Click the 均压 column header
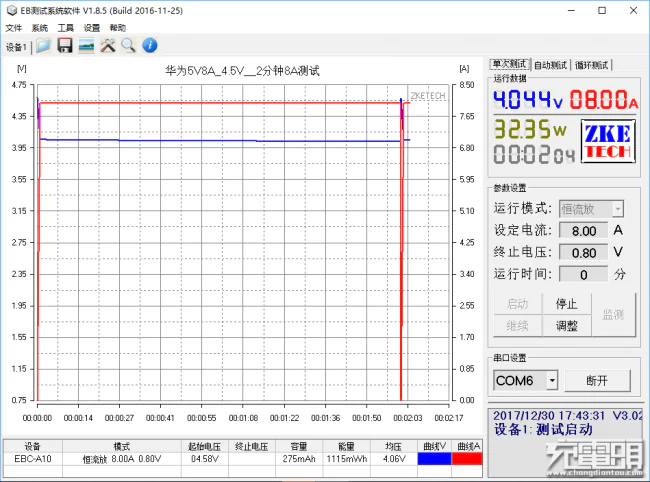 click(394, 446)
